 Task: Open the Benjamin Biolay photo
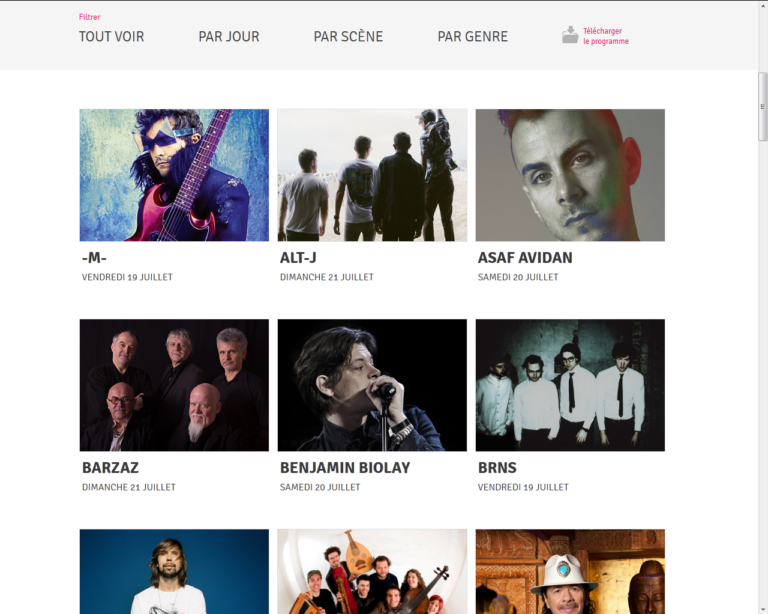pyautogui.click(x=372, y=385)
